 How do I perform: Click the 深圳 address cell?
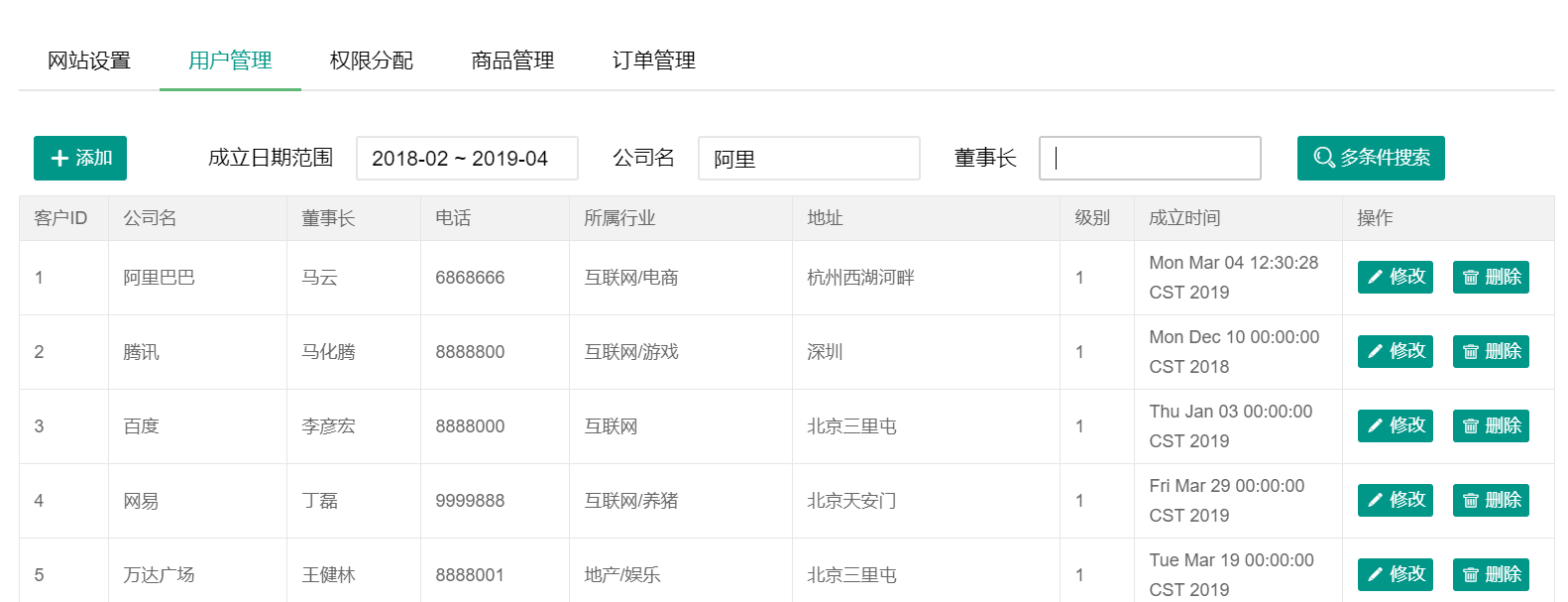coord(927,352)
